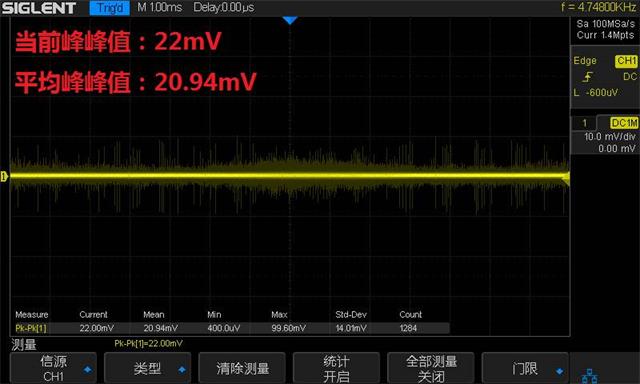Click the DC1M coupling badge
The width and height of the screenshot is (640, 384).
click(624, 123)
